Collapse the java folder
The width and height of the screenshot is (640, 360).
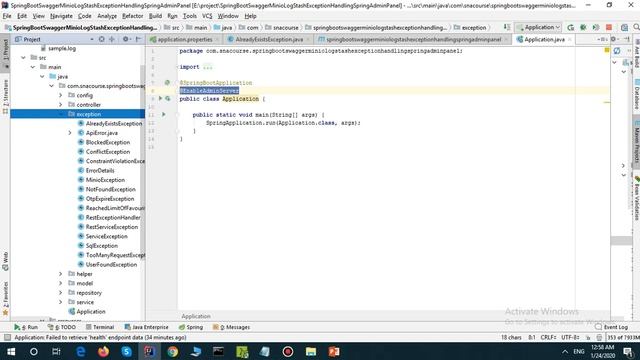pyautogui.click(x=42, y=76)
